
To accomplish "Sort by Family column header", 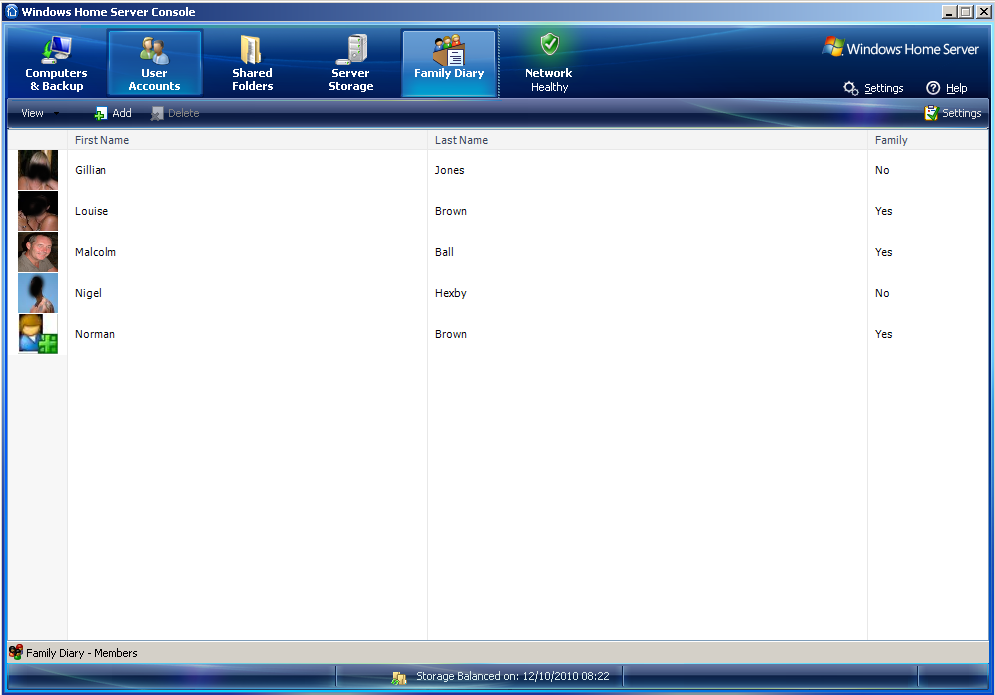I will [x=927, y=140].
